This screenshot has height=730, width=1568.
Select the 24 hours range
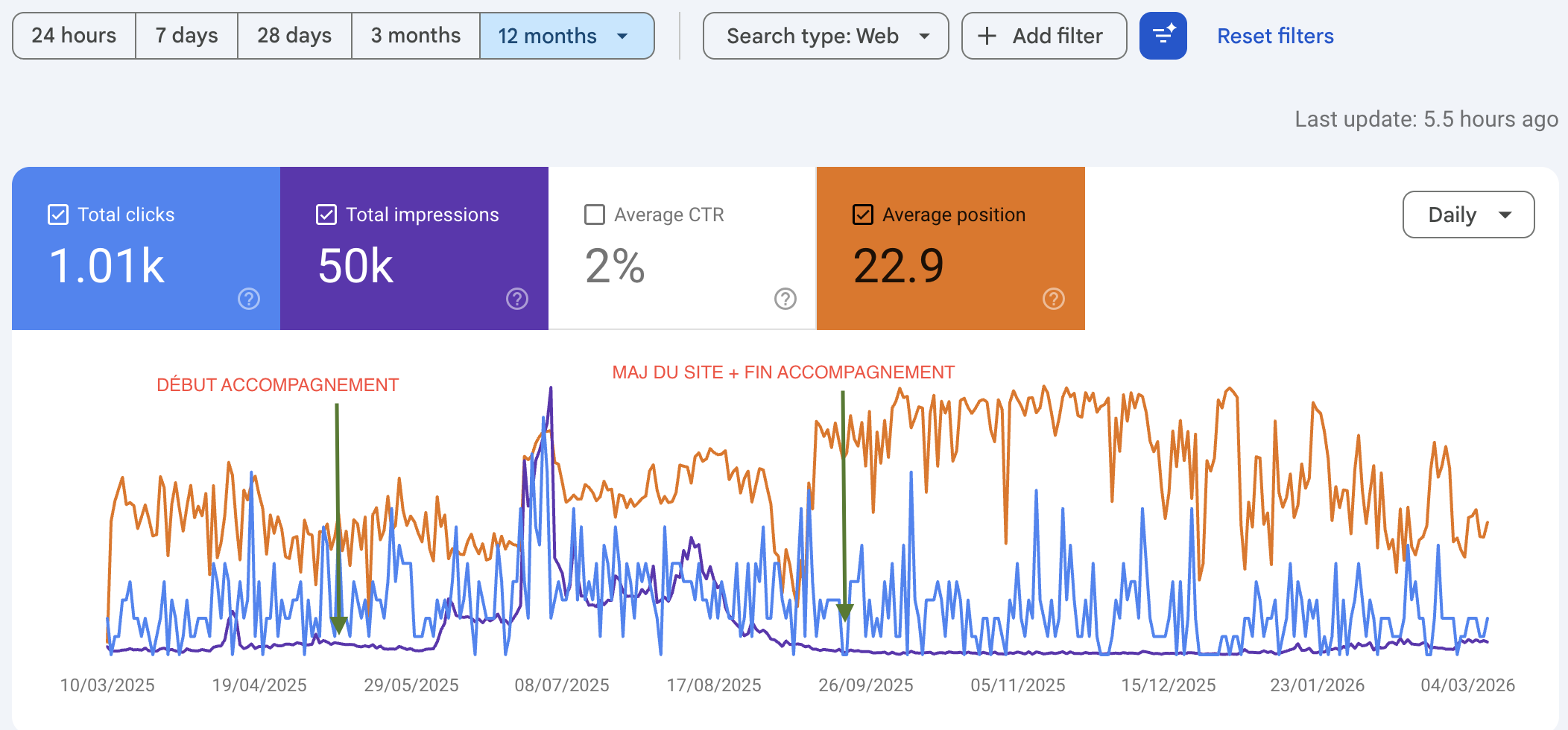click(74, 36)
